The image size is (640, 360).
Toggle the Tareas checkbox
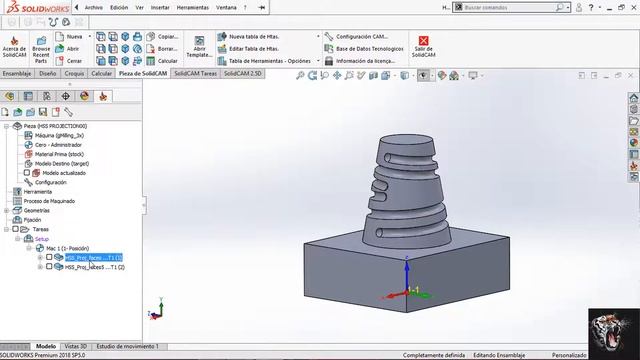(x=16, y=229)
